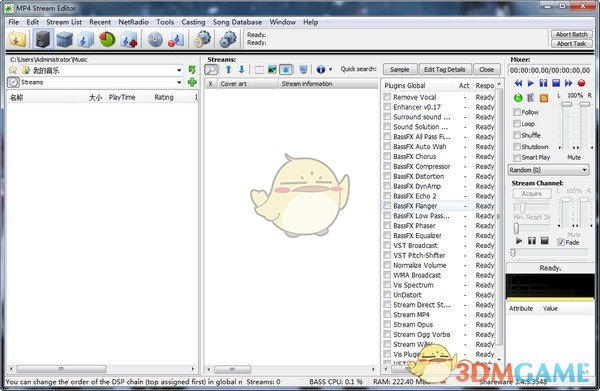This screenshot has height=391, width=600.
Task: Click the music sheet with red cross icon
Action: tap(129, 39)
